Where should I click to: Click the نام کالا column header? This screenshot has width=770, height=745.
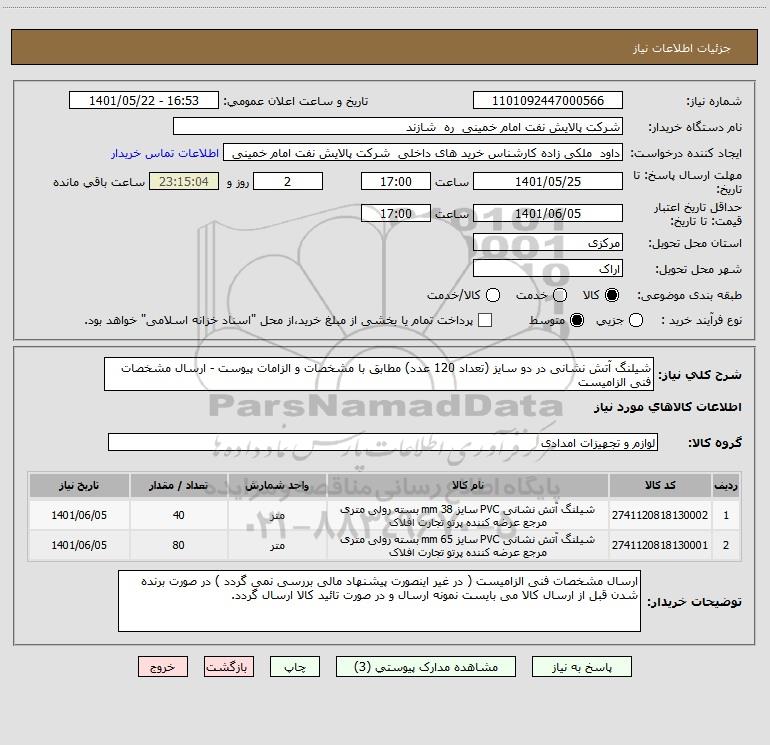pos(468,486)
